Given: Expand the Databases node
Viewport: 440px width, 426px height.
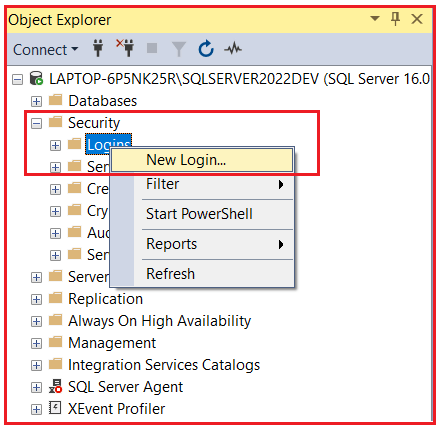Looking at the screenshot, I should click(x=36, y=101).
